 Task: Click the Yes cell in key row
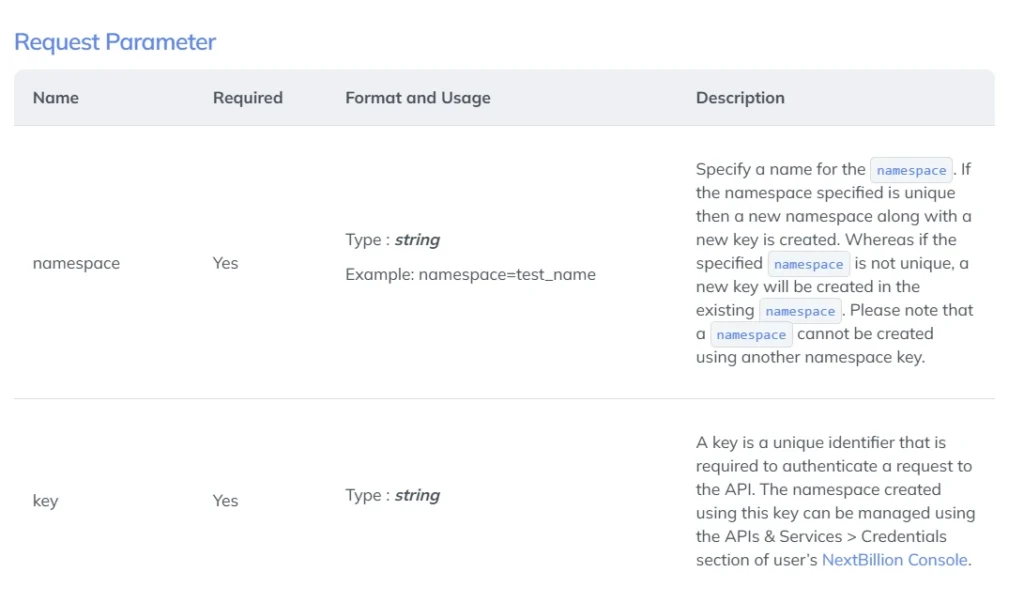225,501
